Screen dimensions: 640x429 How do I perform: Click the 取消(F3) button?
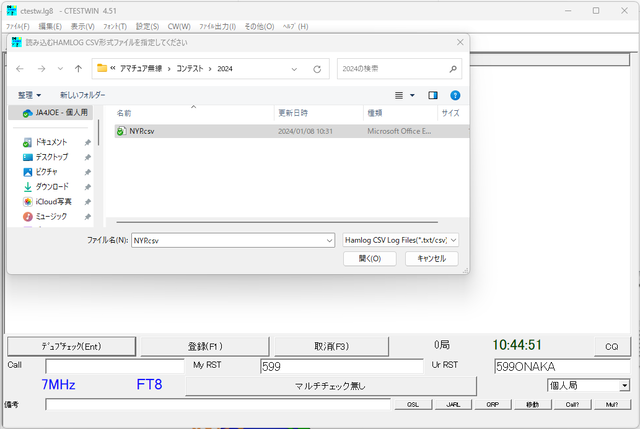[x=331, y=347]
